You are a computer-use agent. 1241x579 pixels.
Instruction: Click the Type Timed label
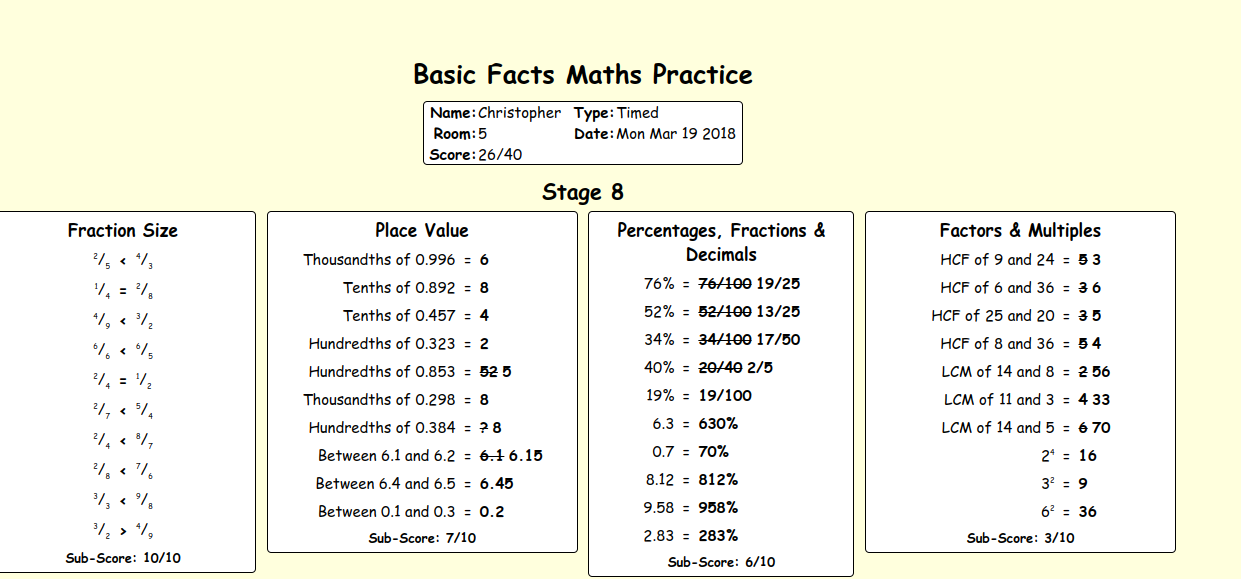tap(616, 113)
